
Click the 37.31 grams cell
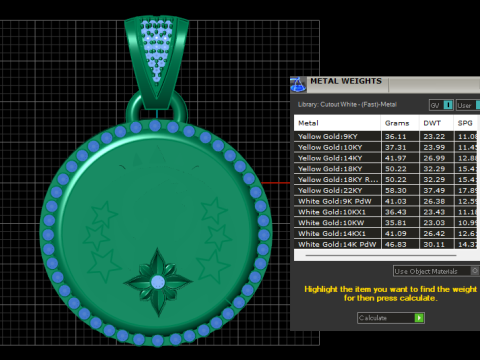click(x=400, y=147)
